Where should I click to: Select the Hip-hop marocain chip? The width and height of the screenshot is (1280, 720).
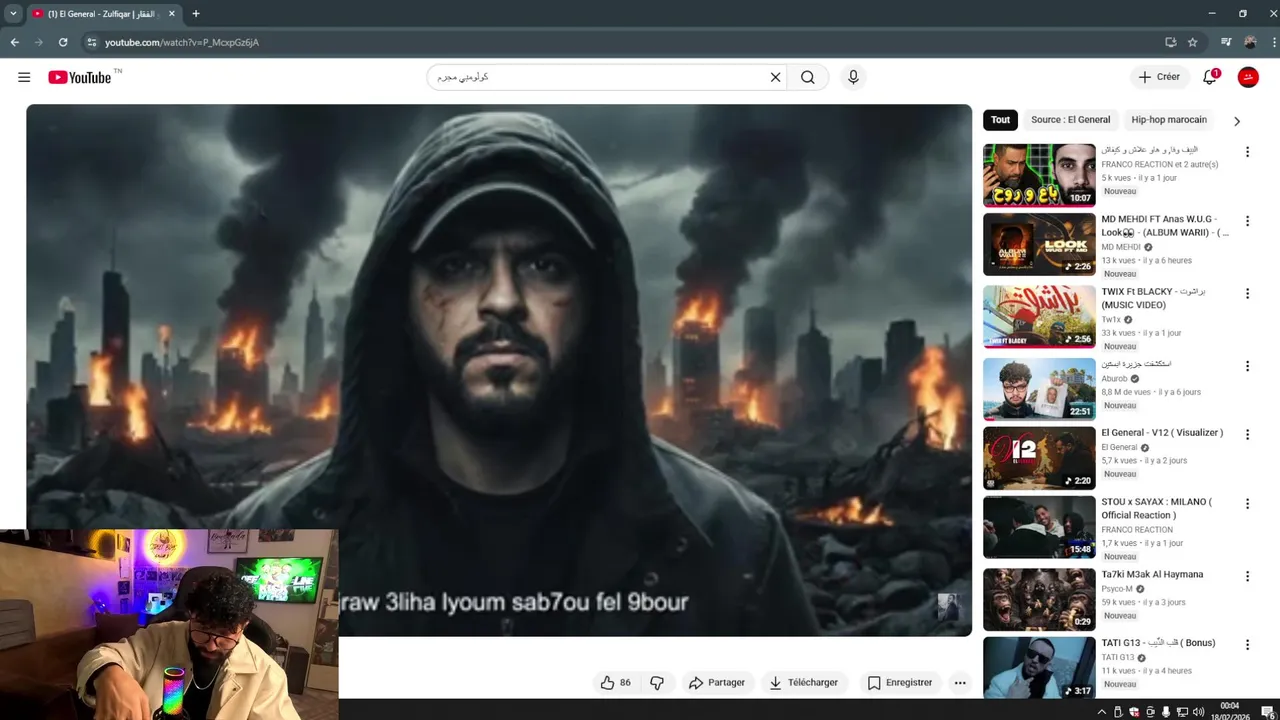pos(1169,120)
